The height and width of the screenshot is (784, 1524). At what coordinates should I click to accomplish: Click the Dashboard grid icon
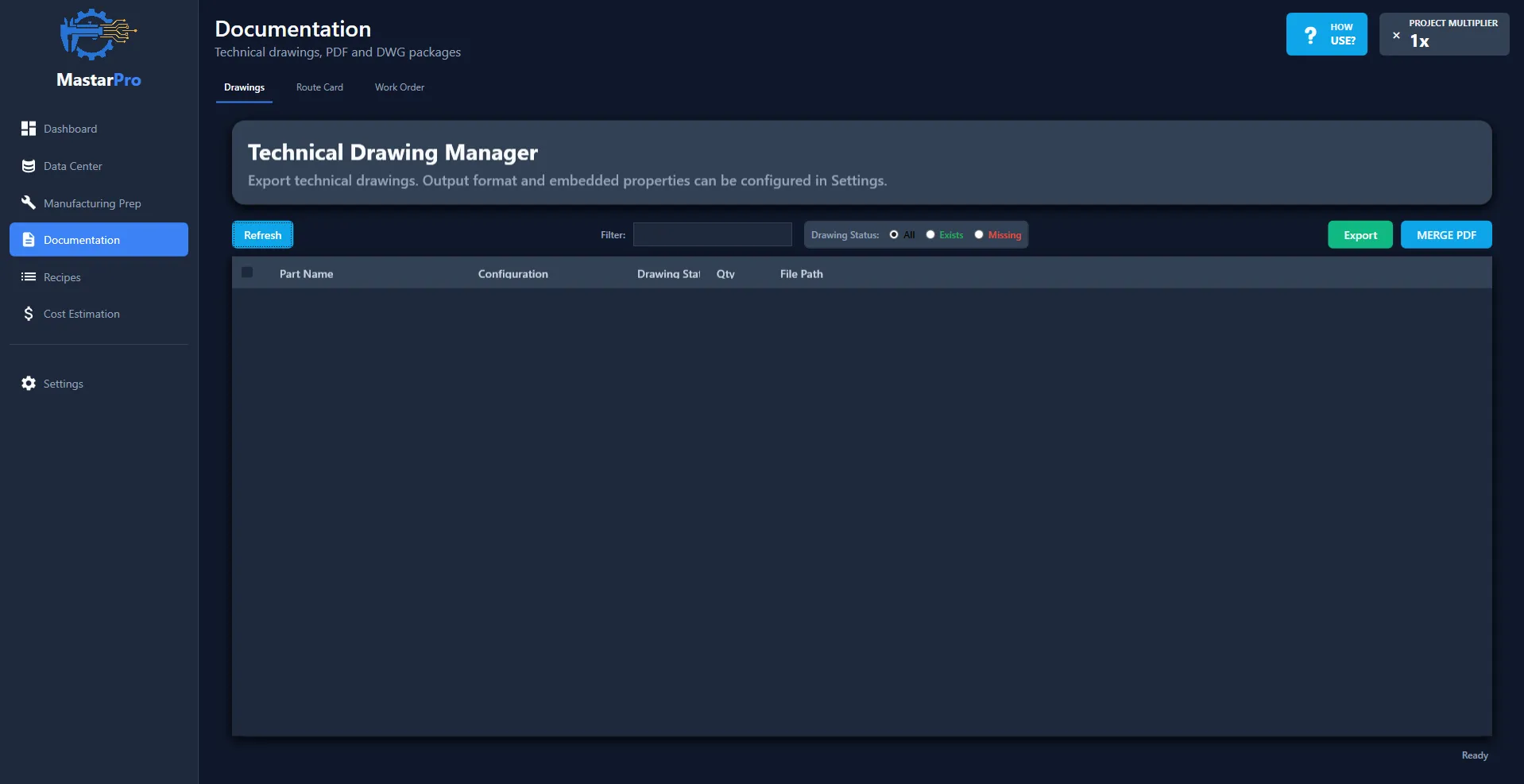[29, 129]
